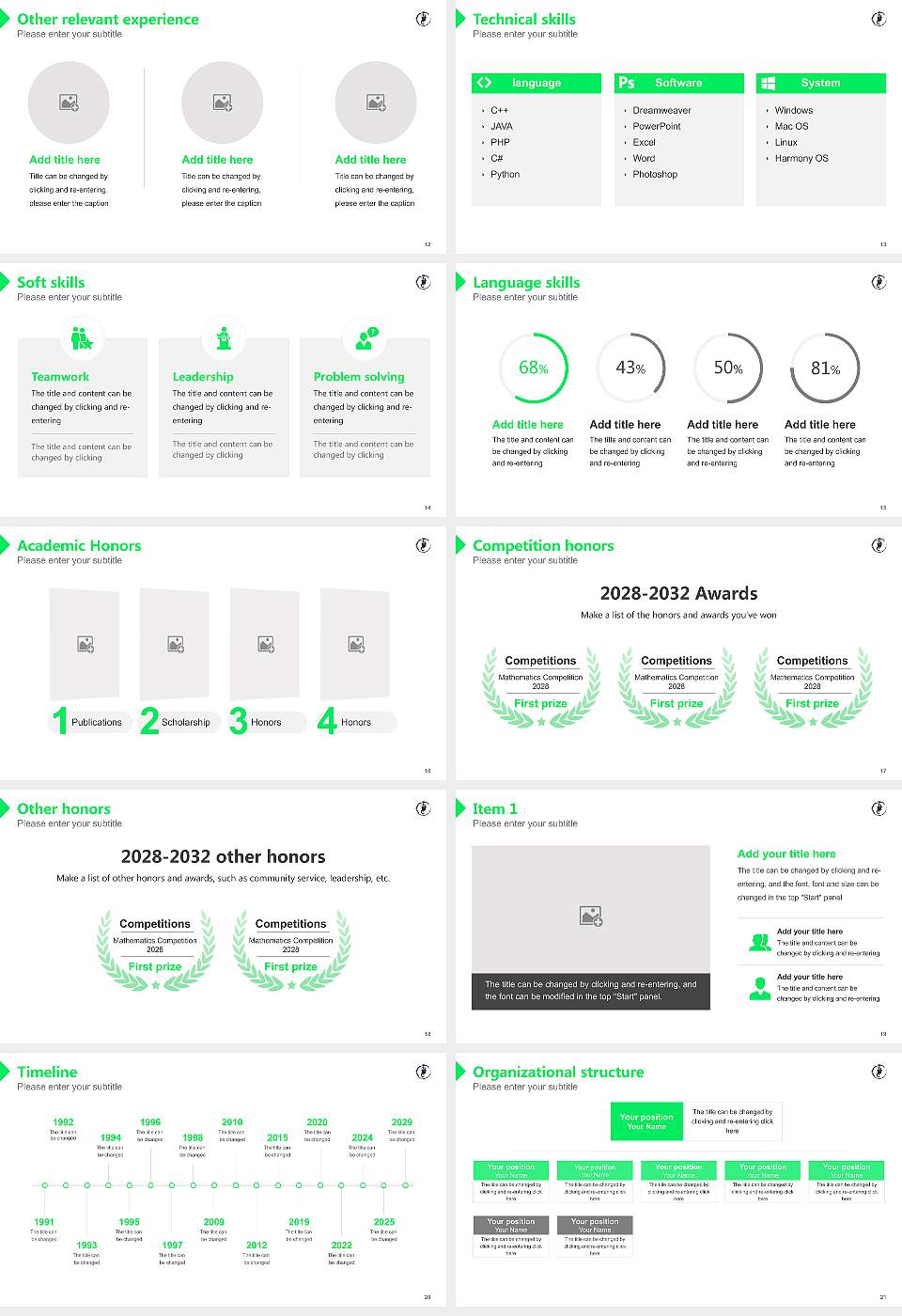Click the 2029 marker on the timeline

click(x=405, y=1184)
